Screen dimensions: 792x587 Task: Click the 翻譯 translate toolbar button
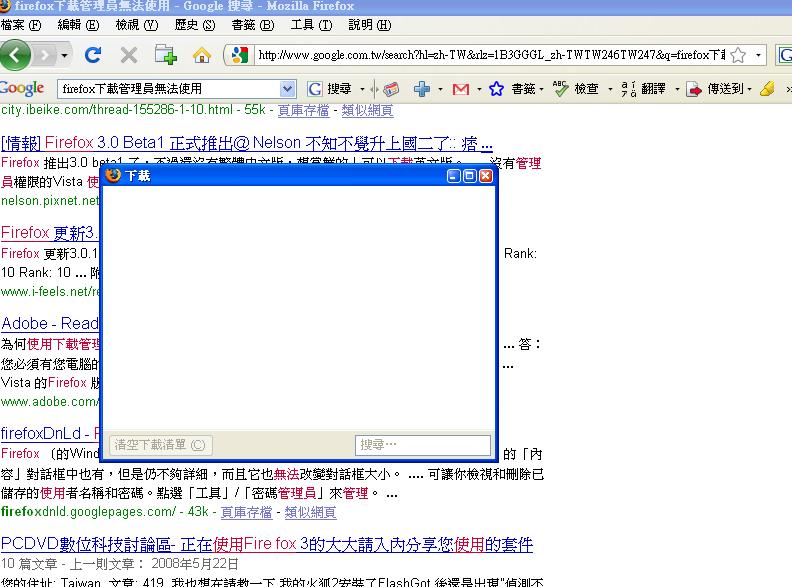point(645,89)
